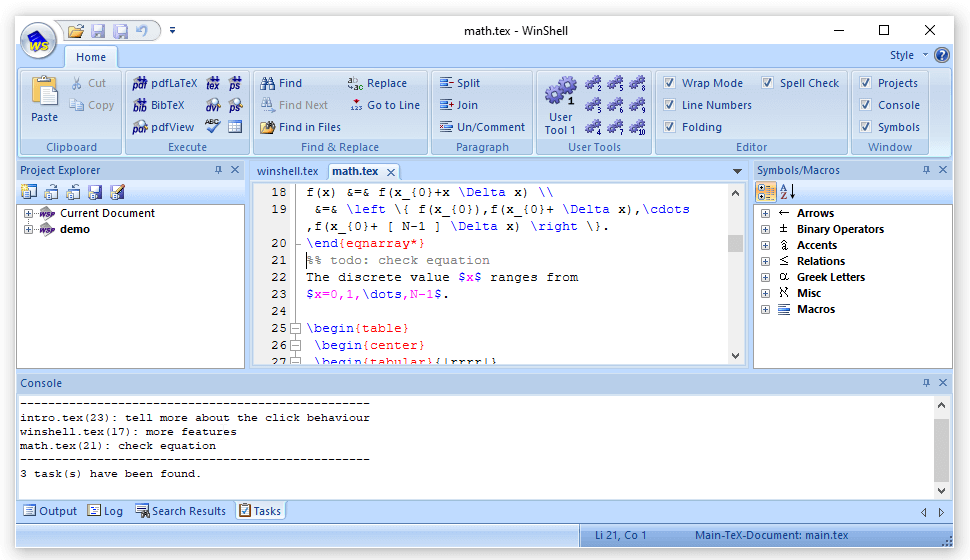This screenshot has width=970, height=560.
Task: Disable the Wrap Mode checkbox
Action: [670, 83]
